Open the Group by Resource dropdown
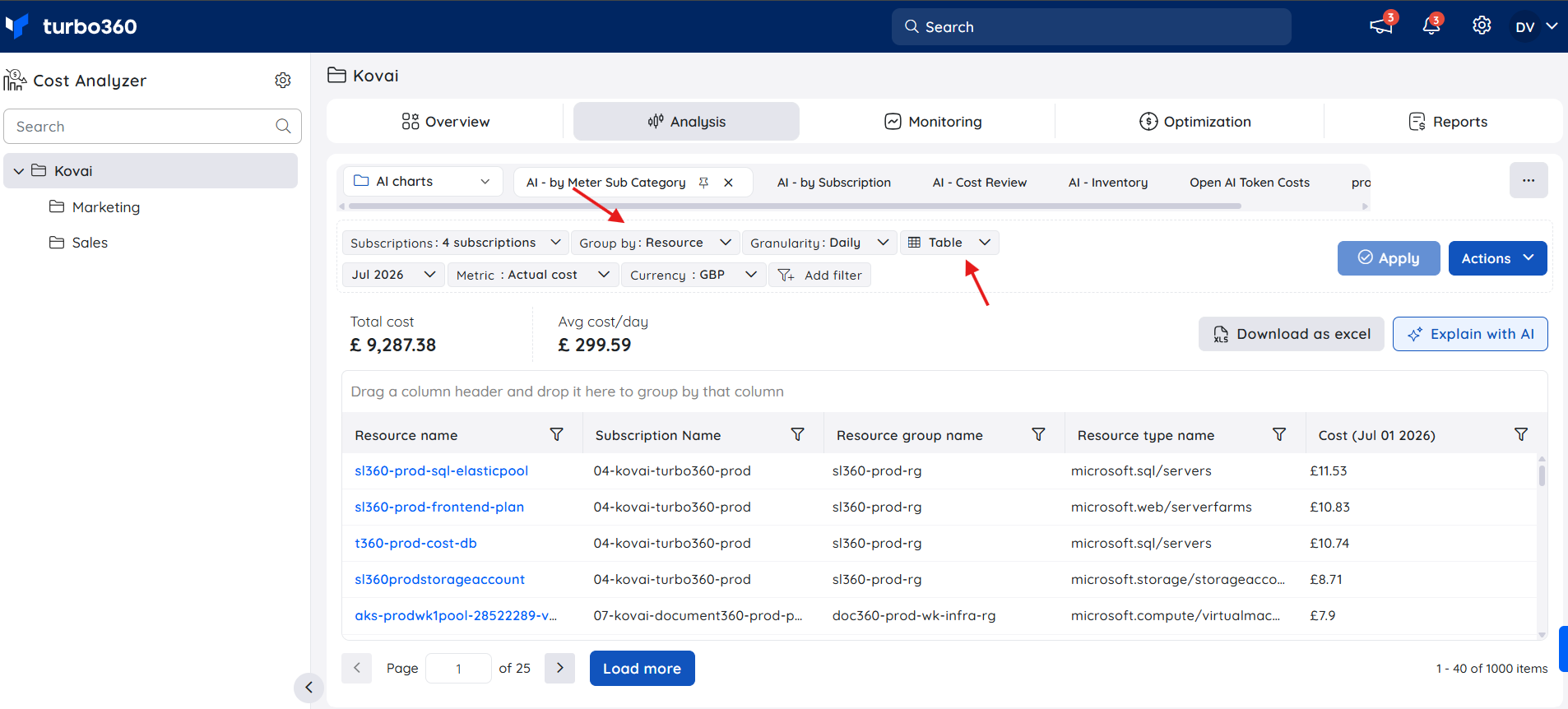Viewport: 1568px width, 709px height. click(655, 243)
